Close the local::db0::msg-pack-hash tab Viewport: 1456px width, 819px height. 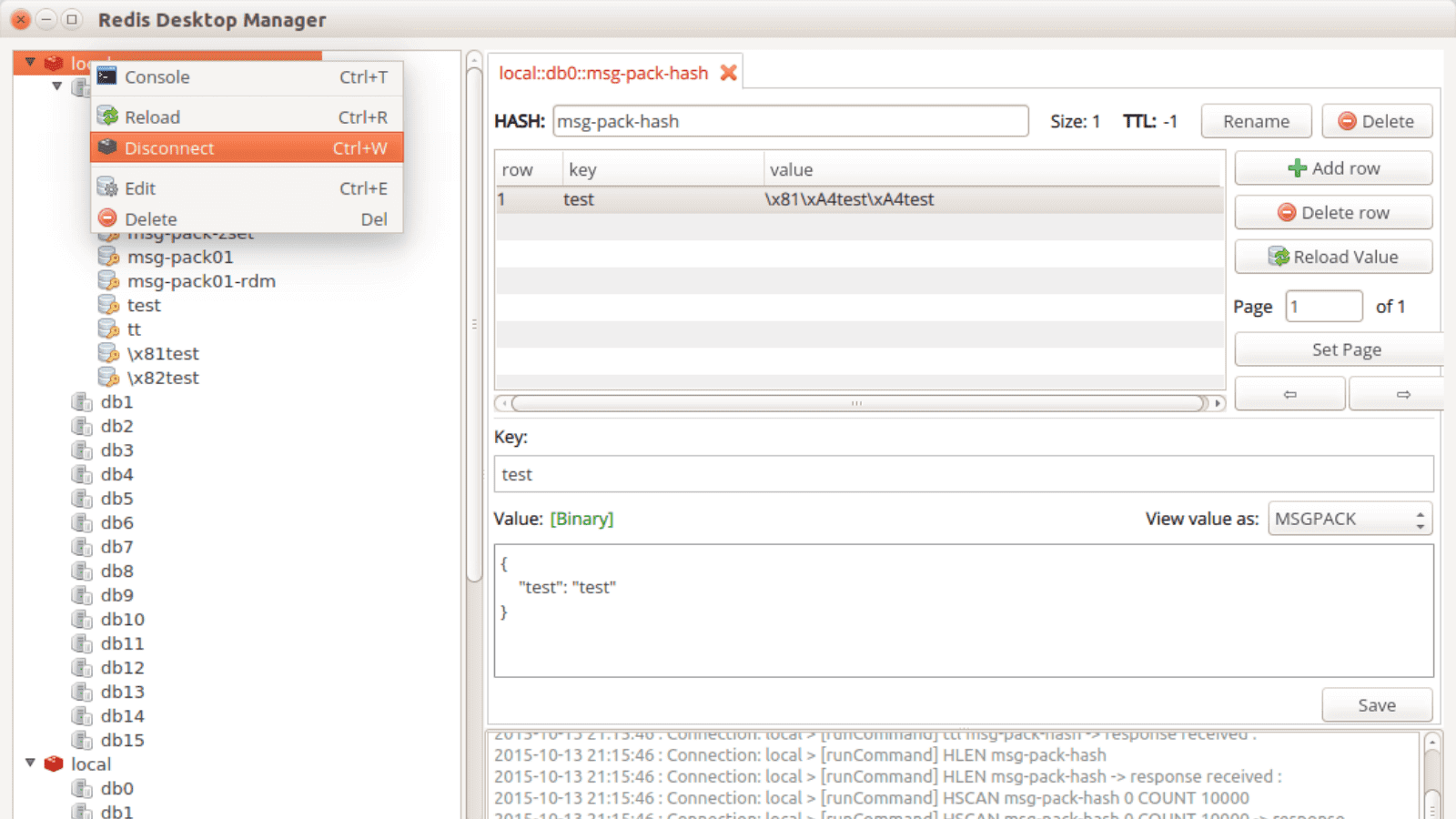(728, 73)
